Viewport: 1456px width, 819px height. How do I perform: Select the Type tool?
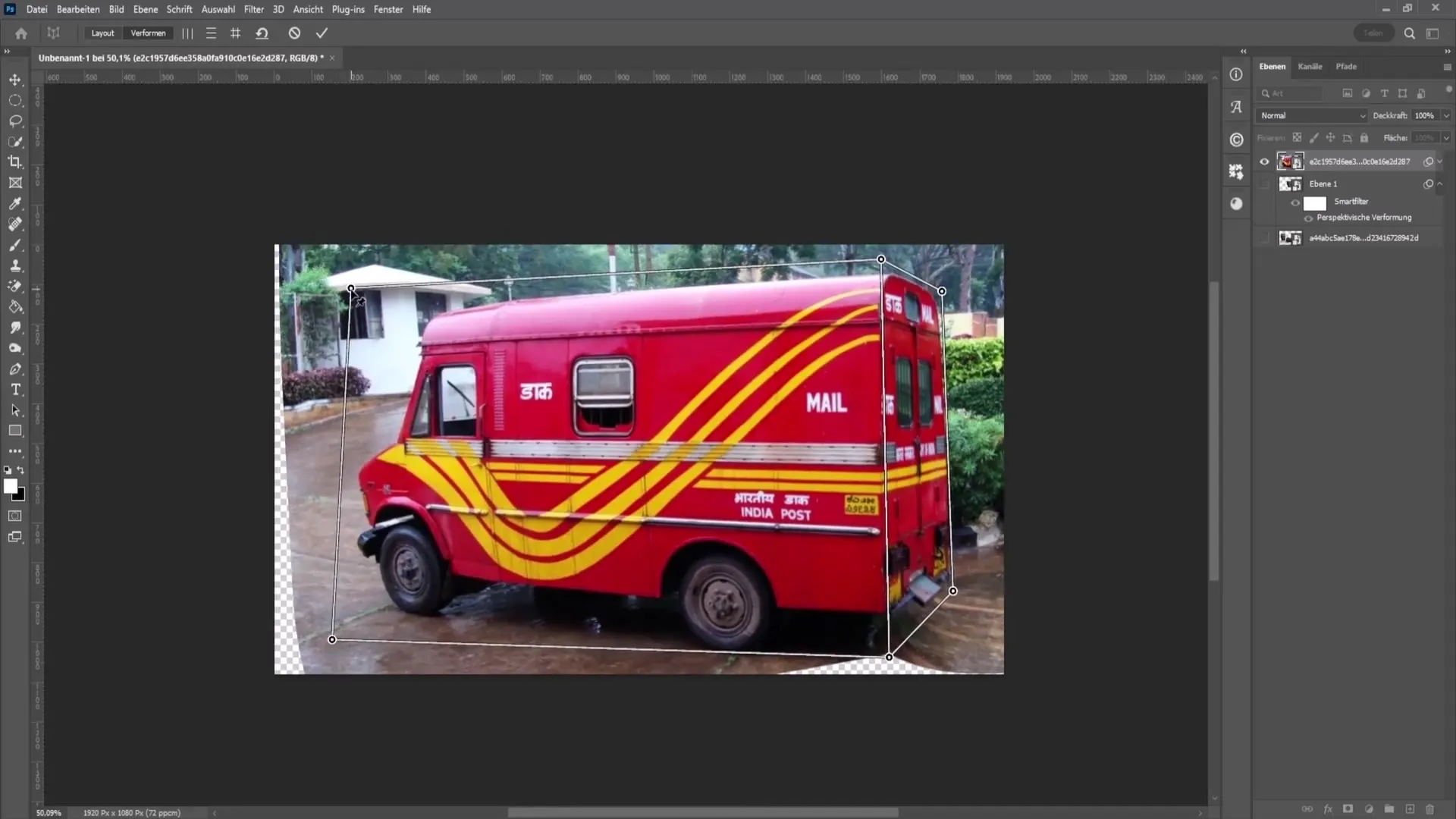pos(15,390)
